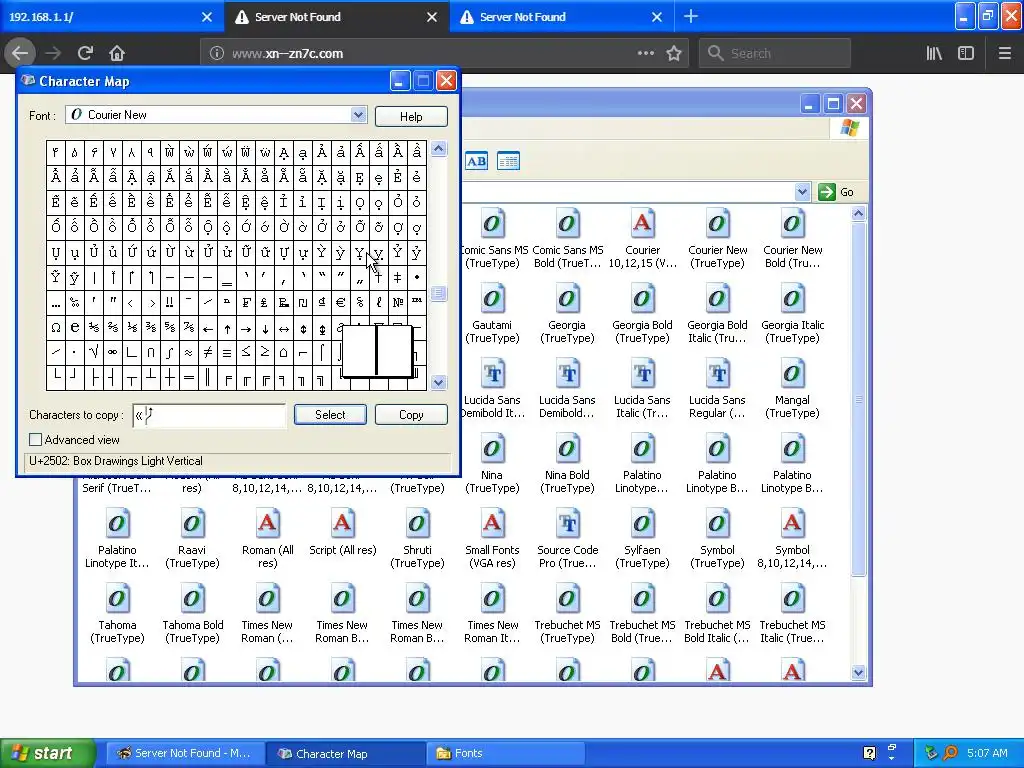This screenshot has height=768, width=1024.
Task: Open the Nina Bold (TrueType) font icon
Action: coord(567,449)
